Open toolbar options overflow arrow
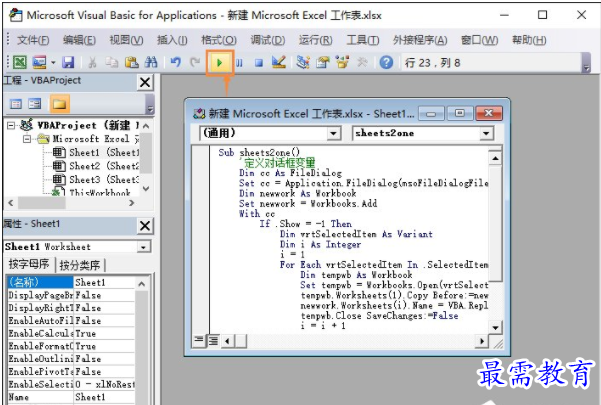The width and height of the screenshot is (601, 405). coord(586,67)
